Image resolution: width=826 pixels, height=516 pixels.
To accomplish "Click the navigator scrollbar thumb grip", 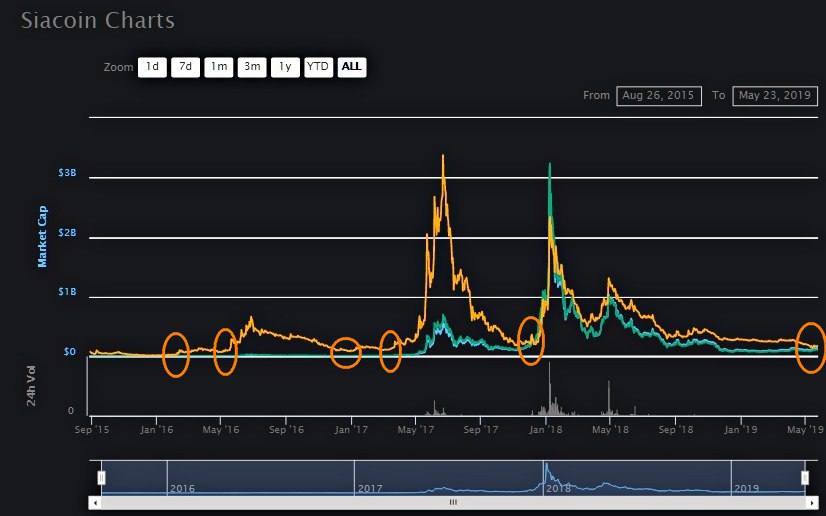I will tap(453, 503).
